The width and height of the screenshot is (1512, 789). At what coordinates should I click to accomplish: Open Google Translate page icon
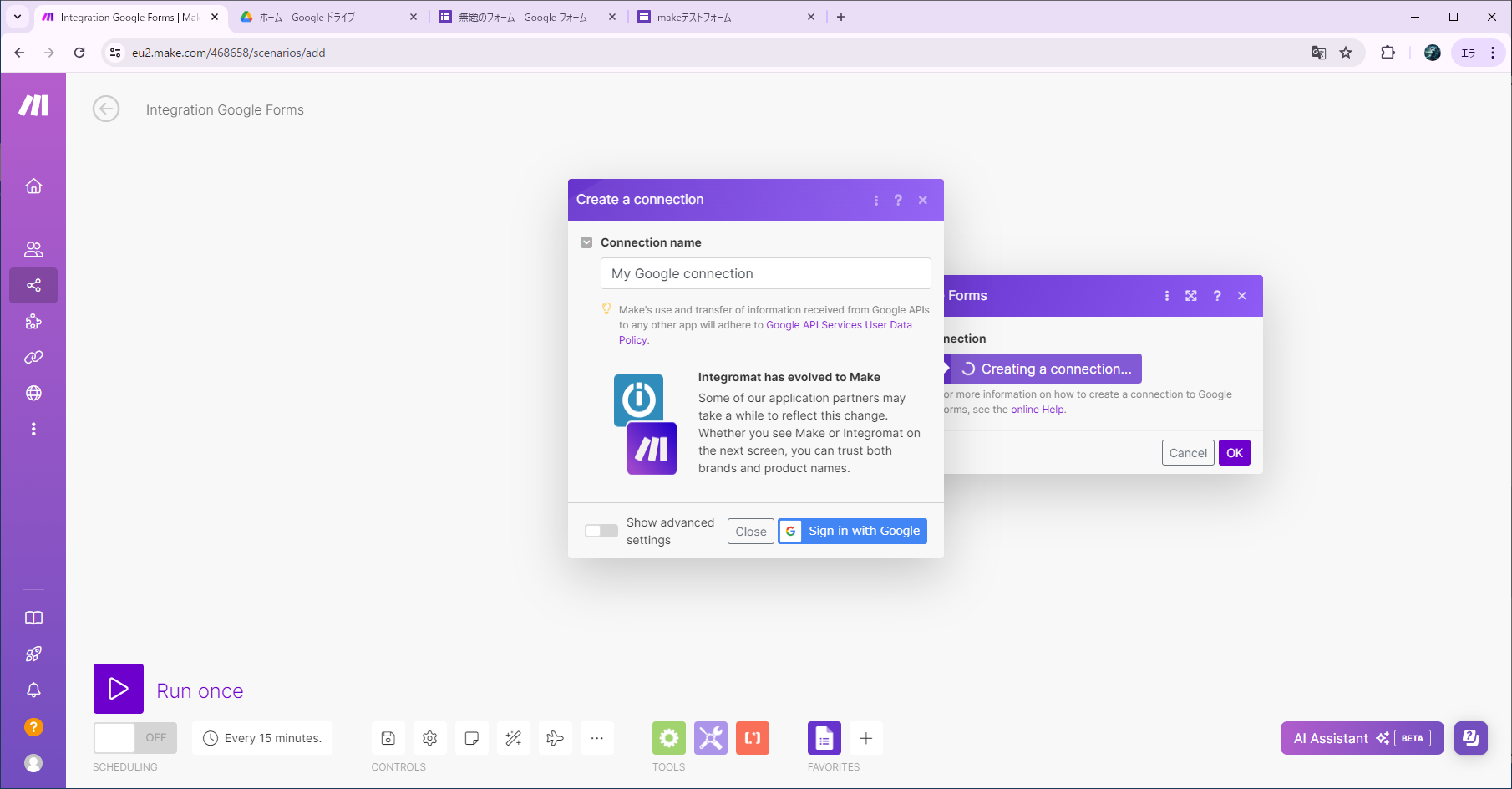1319,53
